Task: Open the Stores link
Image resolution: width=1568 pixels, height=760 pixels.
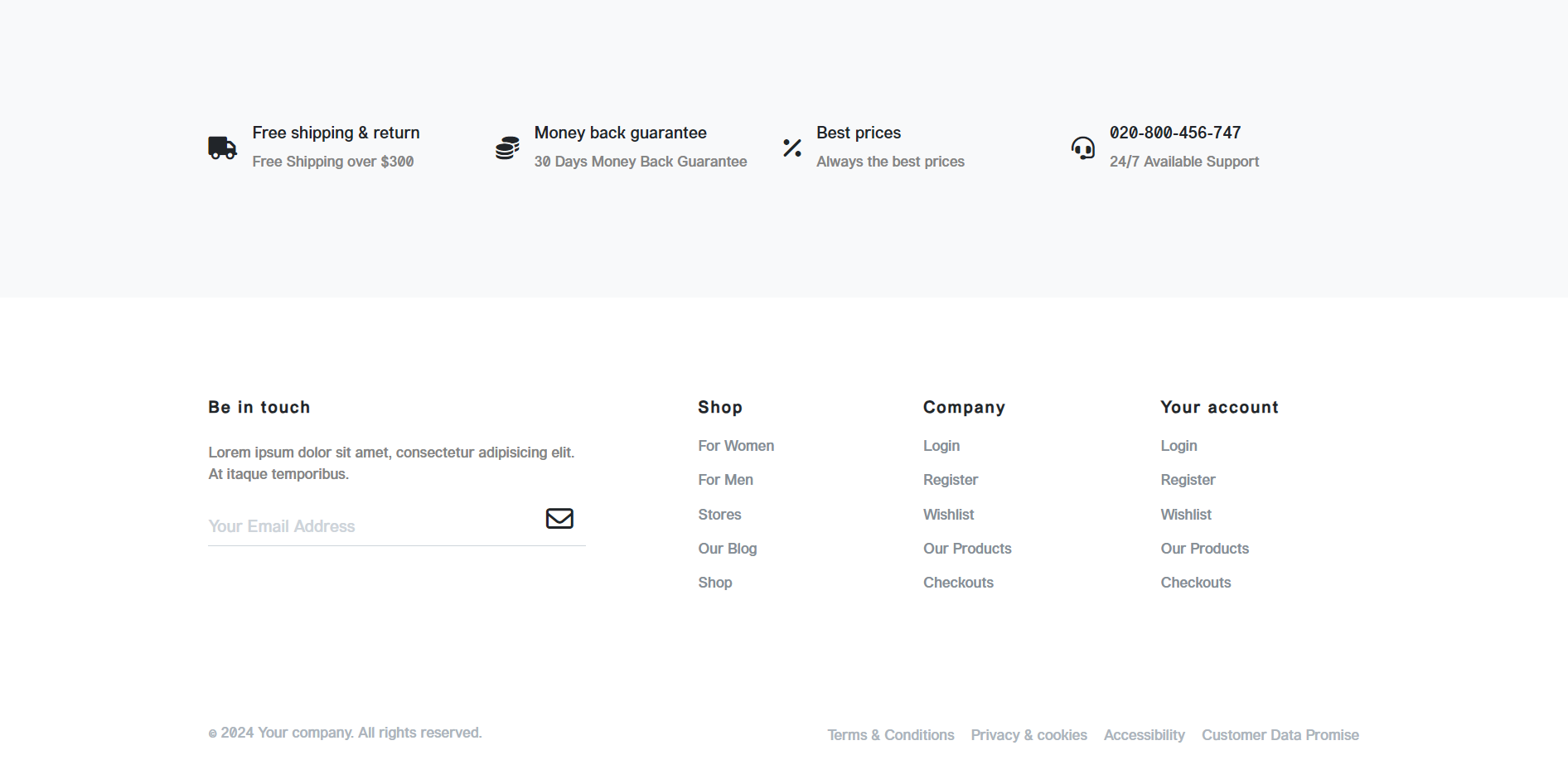Action: [719, 515]
